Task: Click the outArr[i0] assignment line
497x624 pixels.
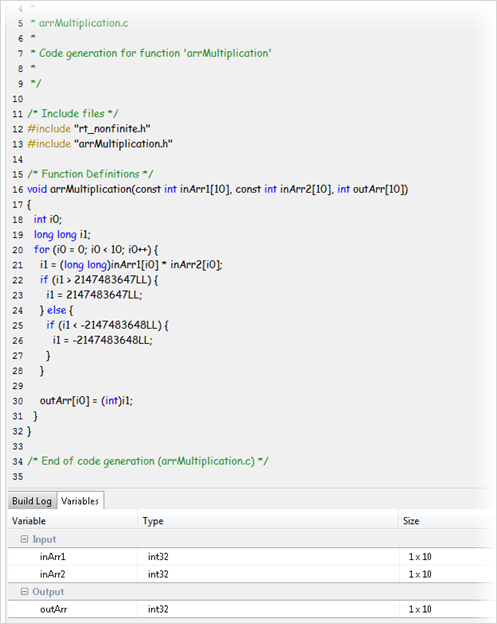Action: coord(86,400)
